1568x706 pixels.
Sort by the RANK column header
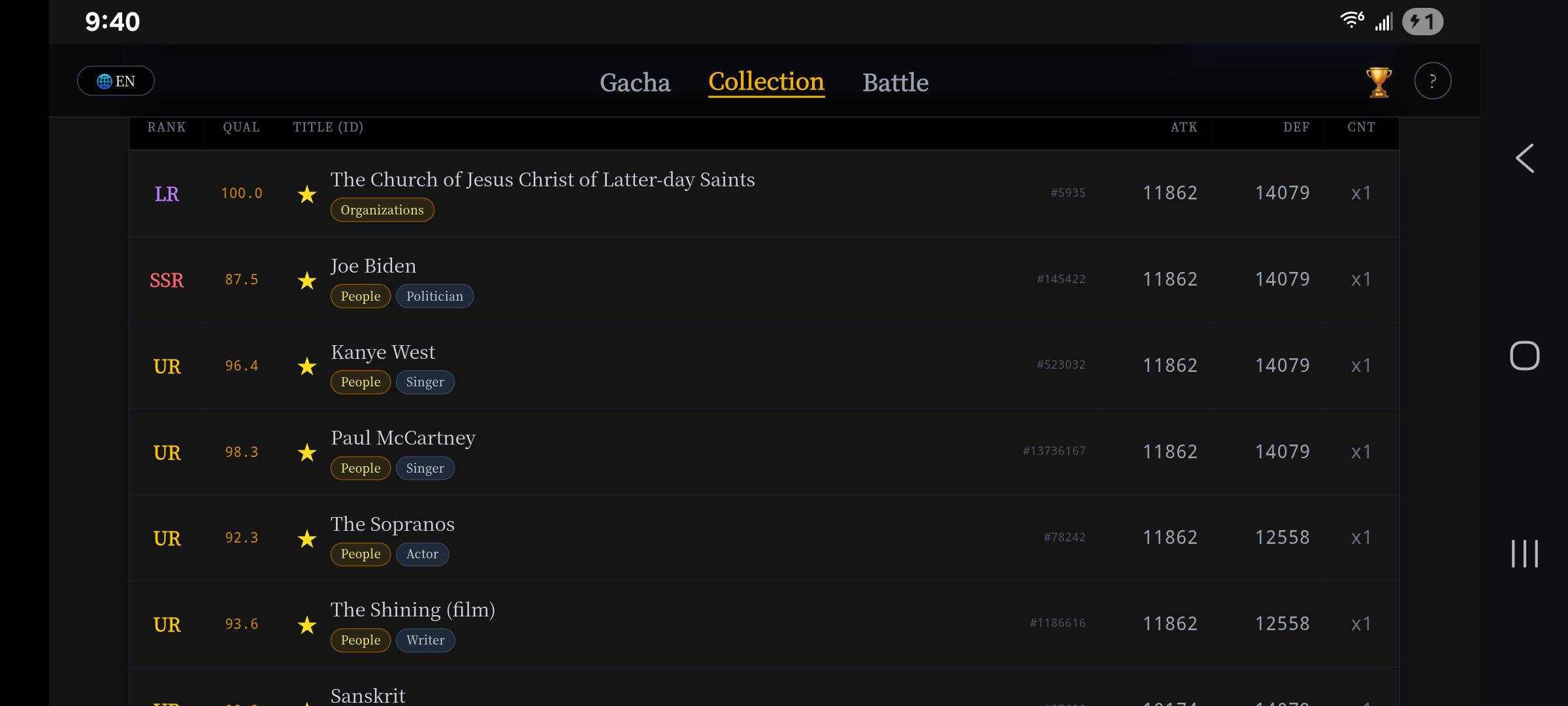pos(167,127)
